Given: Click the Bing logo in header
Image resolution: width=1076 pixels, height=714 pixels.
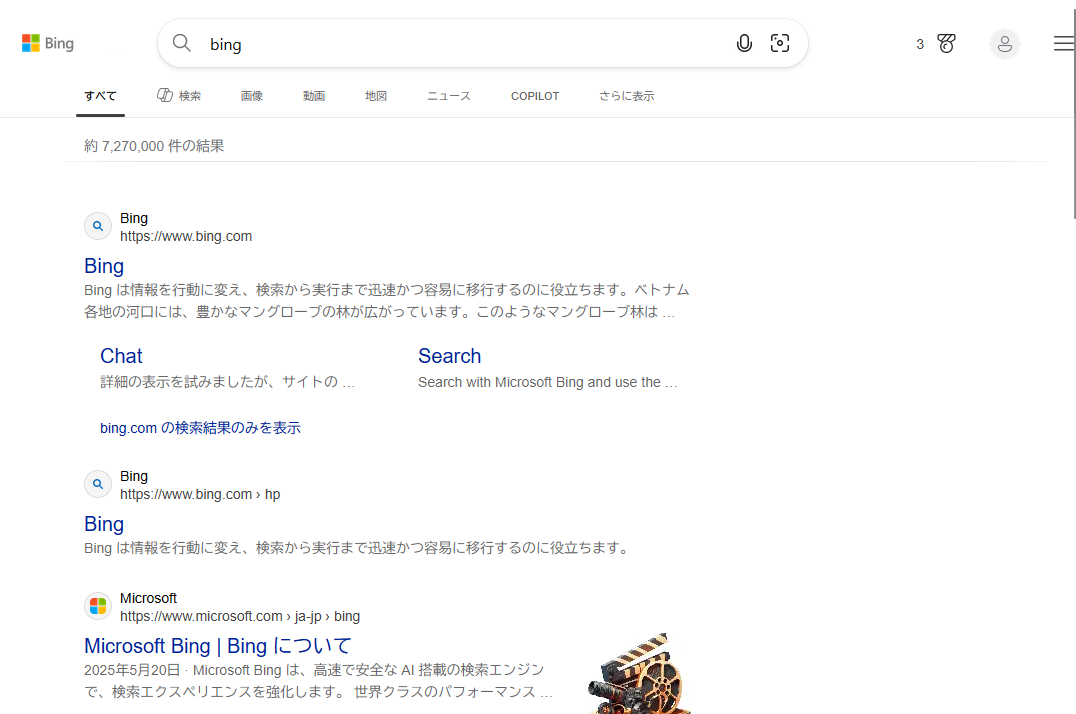Looking at the screenshot, I should [48, 43].
